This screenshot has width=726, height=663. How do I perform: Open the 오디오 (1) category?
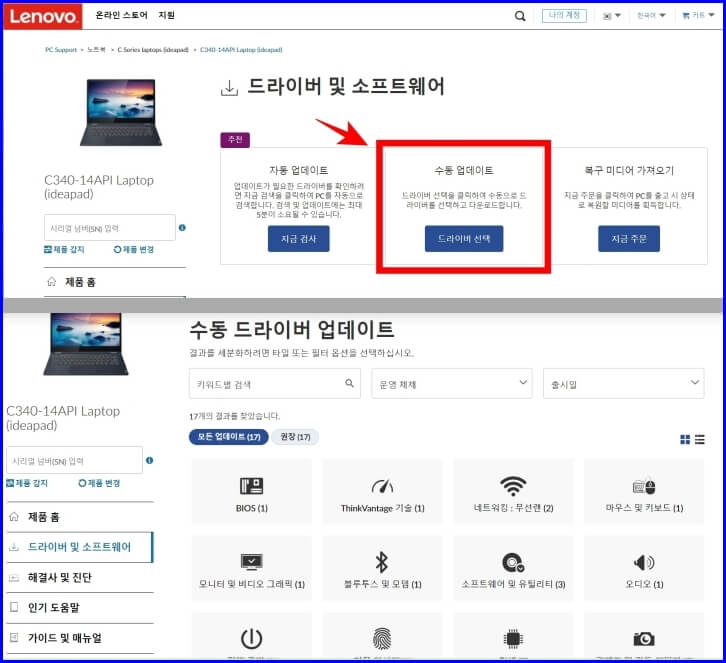pyautogui.click(x=644, y=569)
